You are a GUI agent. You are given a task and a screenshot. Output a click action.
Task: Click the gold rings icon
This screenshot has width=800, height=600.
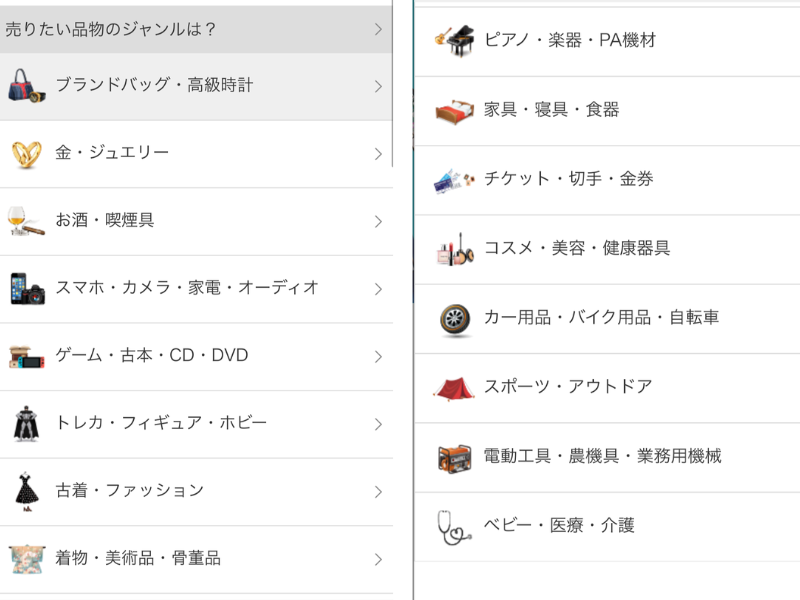pos(27,154)
